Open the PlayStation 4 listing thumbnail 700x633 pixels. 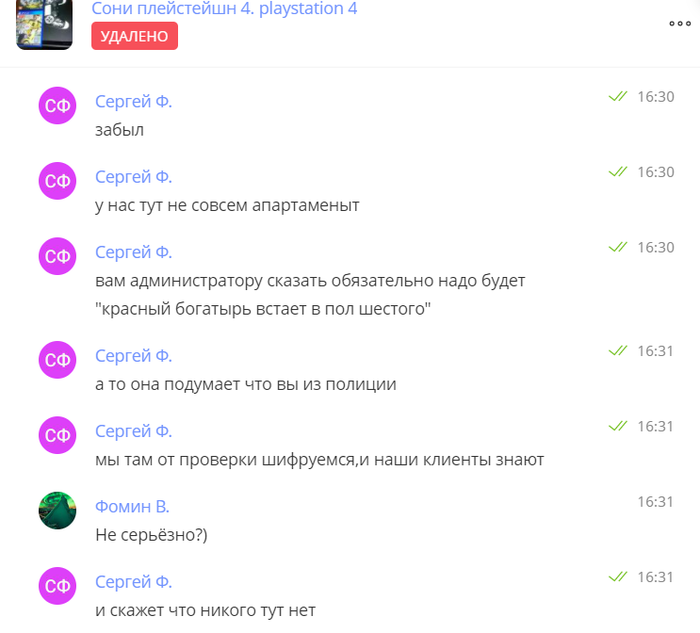[x=44, y=25]
